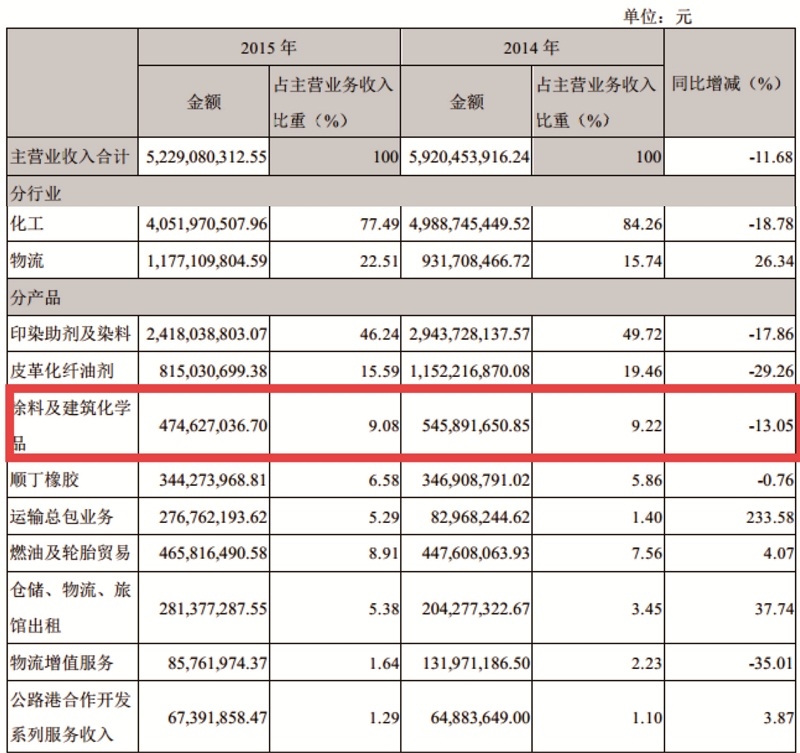The image size is (800, 753).
Task: Select the 5,229,080,312.55 total amount cell
Action: pos(207,158)
